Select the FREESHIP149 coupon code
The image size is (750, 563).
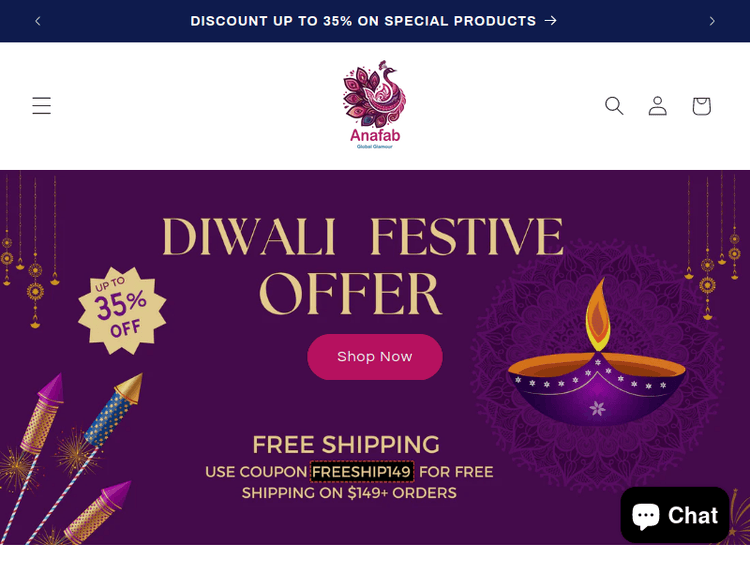click(362, 472)
